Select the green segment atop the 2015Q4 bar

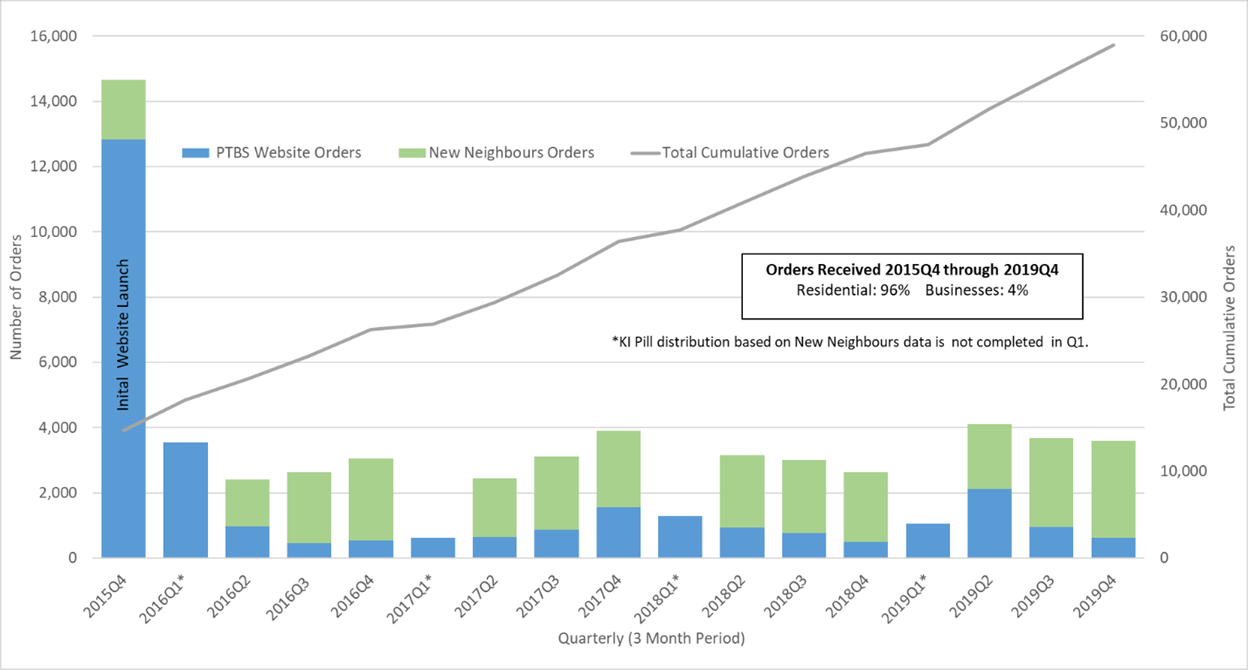(x=123, y=109)
